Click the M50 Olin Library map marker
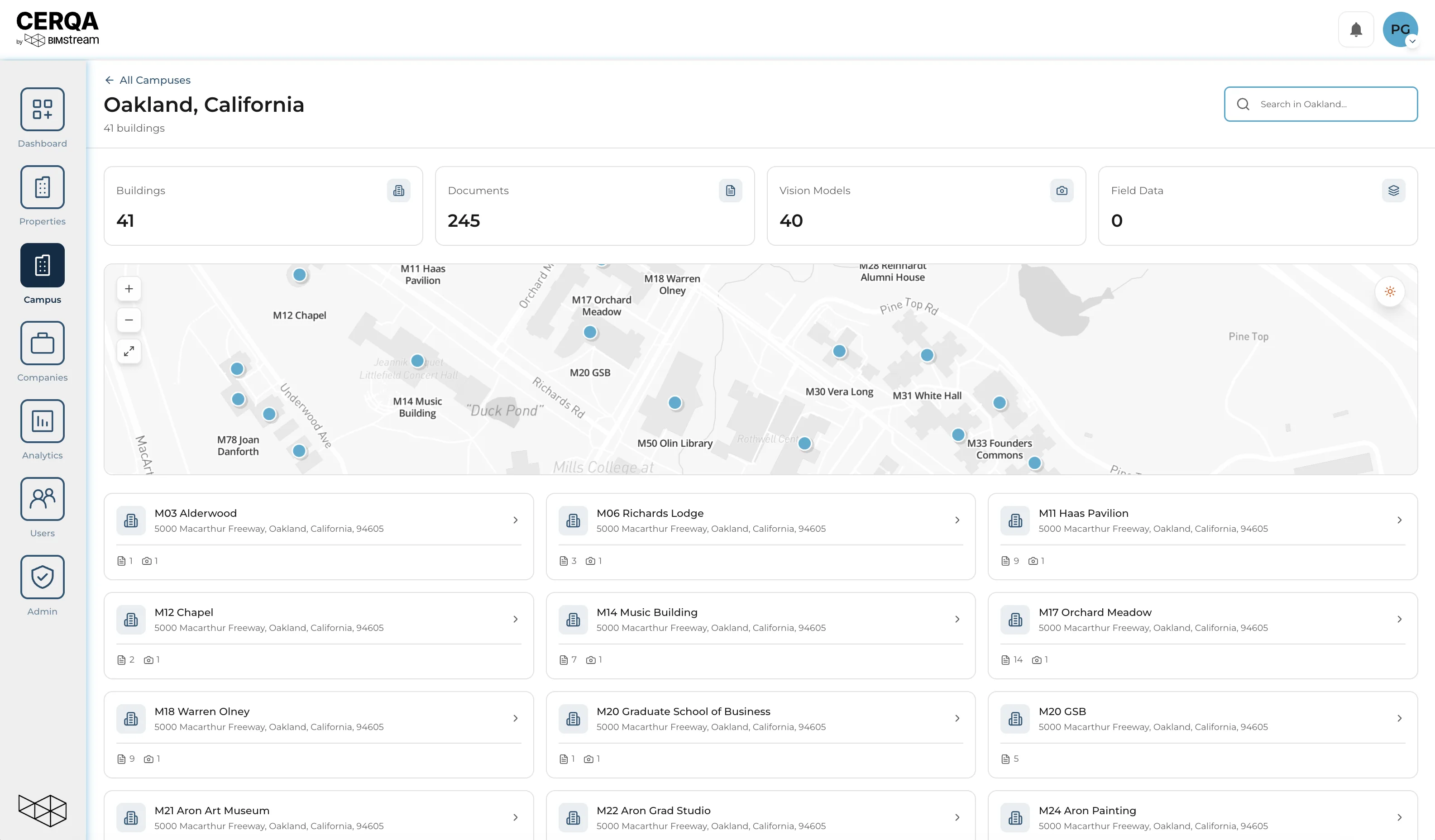1435x840 pixels. (675, 403)
